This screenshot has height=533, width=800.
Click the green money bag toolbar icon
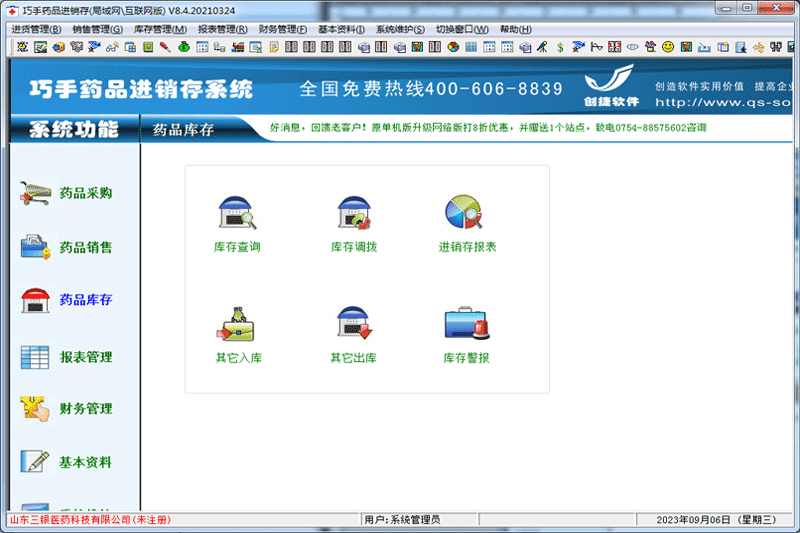184,47
